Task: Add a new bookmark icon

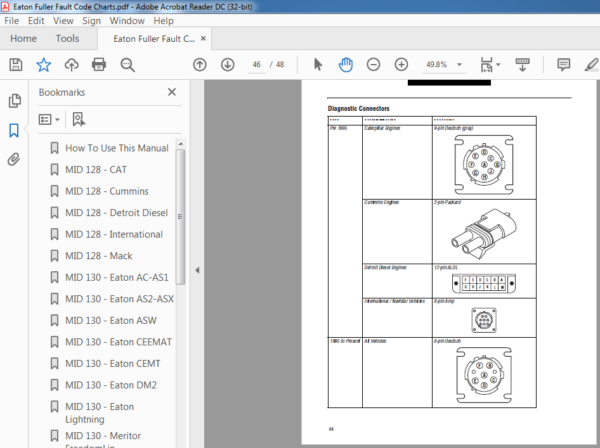Action: tap(79, 119)
